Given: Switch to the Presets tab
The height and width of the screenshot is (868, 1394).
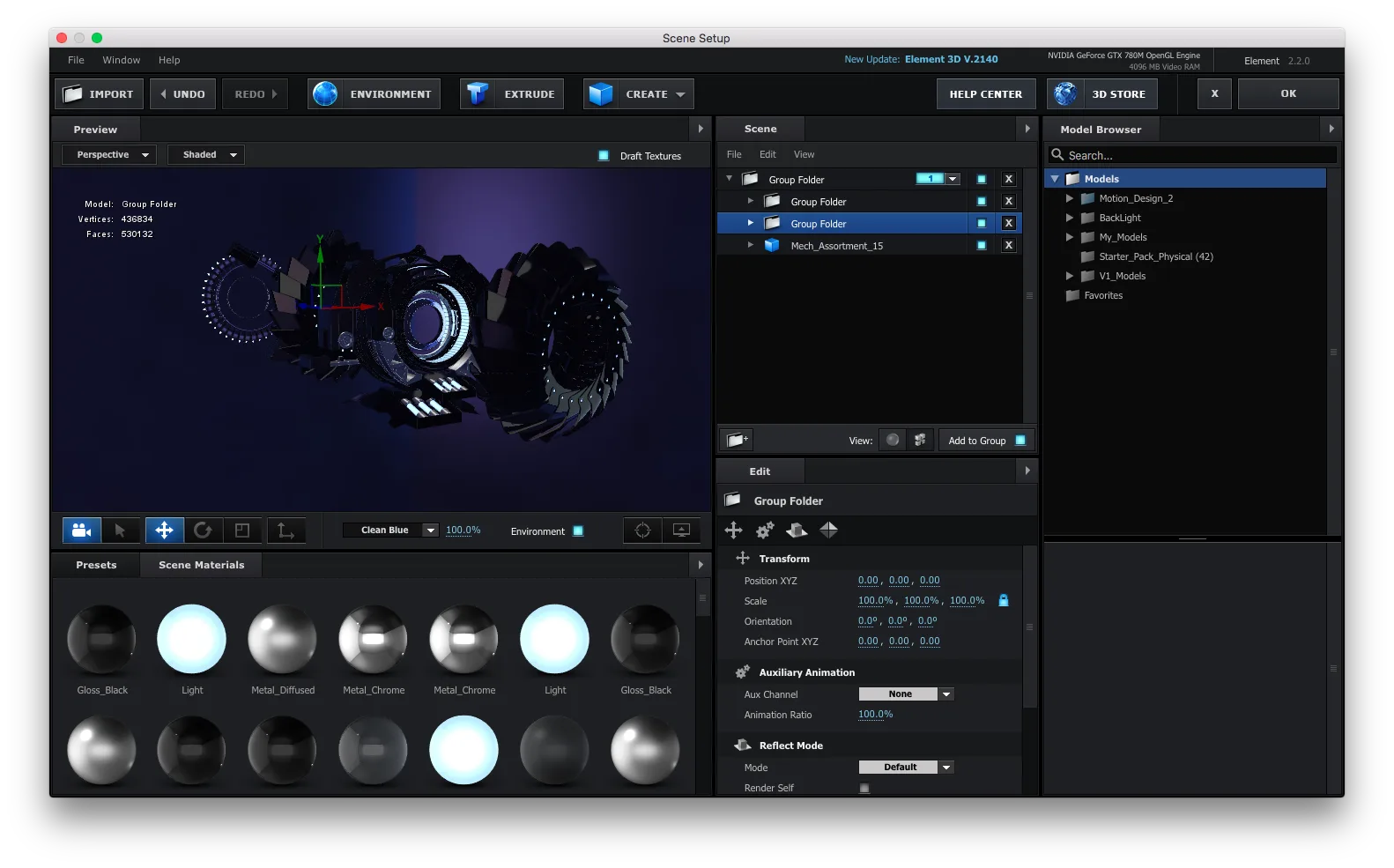Looking at the screenshot, I should pos(96,565).
